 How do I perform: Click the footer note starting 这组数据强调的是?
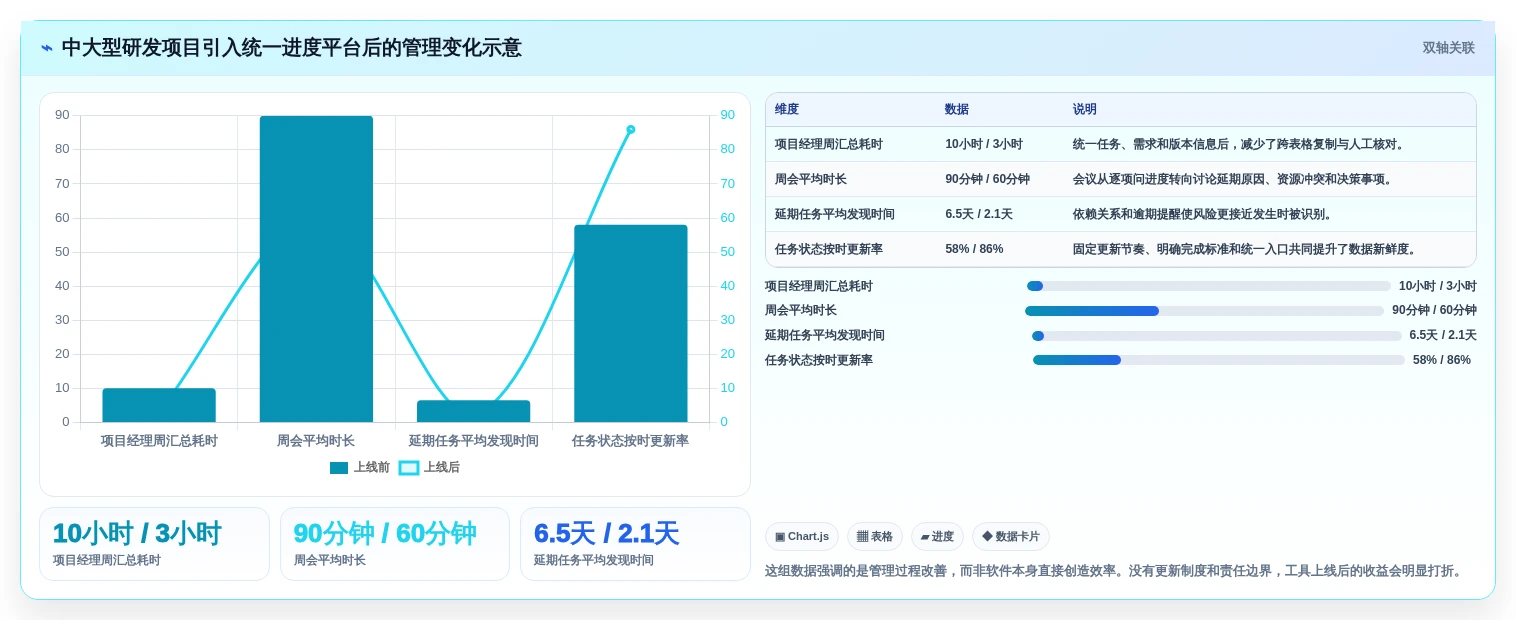tap(1115, 571)
